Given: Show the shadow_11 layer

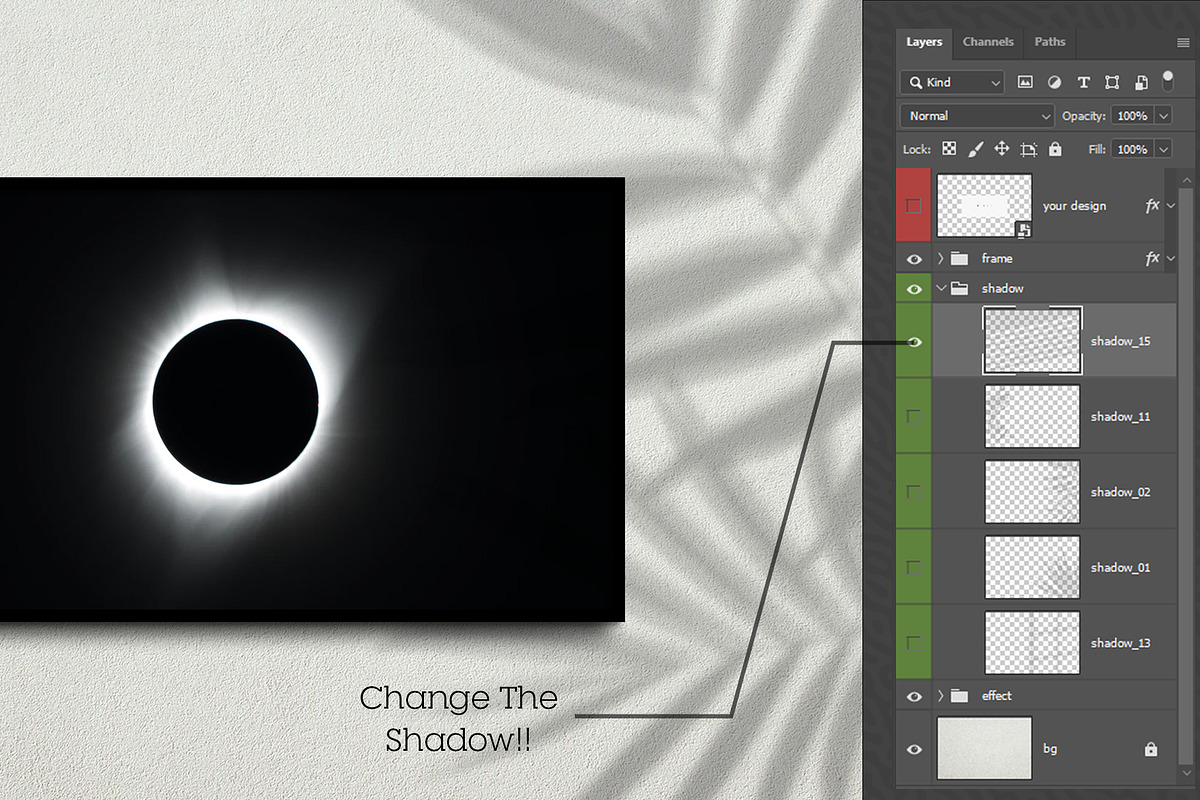Looking at the screenshot, I should pyautogui.click(x=913, y=416).
